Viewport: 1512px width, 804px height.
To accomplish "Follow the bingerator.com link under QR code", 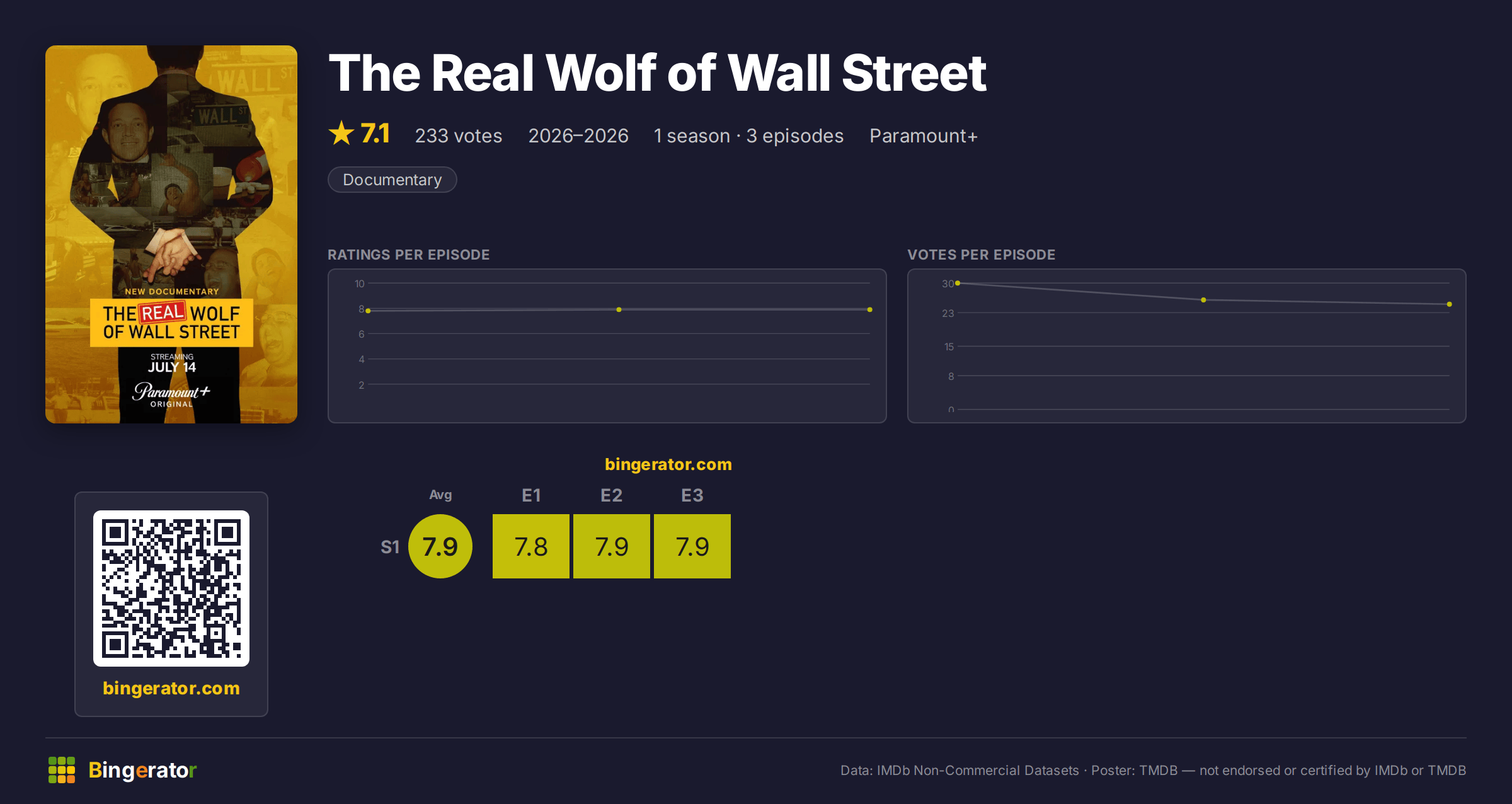I will tap(171, 688).
